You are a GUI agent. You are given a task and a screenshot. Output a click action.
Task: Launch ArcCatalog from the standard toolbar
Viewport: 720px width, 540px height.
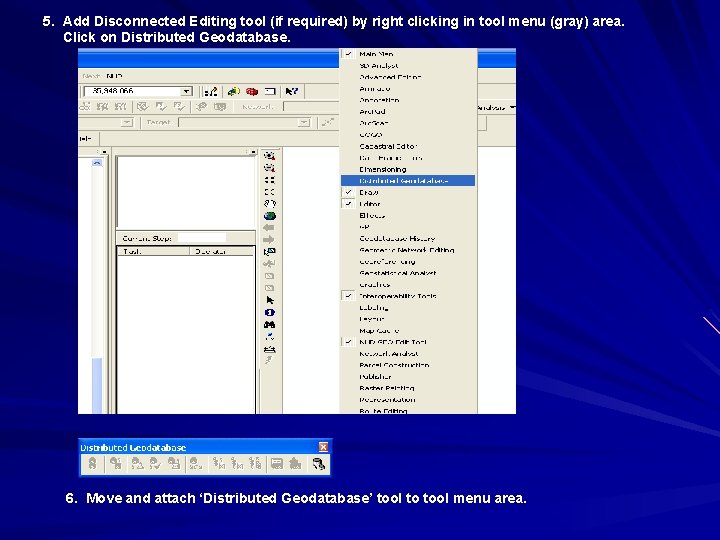pos(234,91)
